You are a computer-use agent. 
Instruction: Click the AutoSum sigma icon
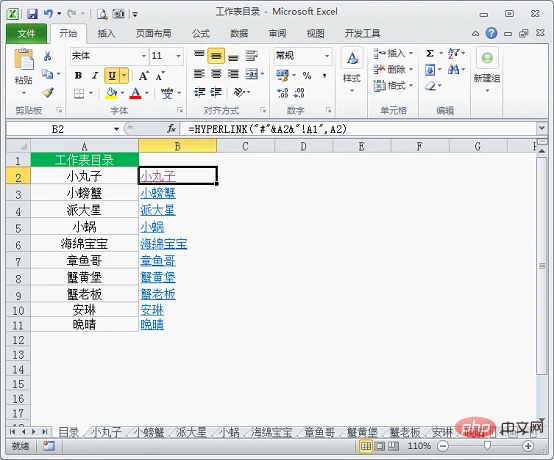coord(430,53)
